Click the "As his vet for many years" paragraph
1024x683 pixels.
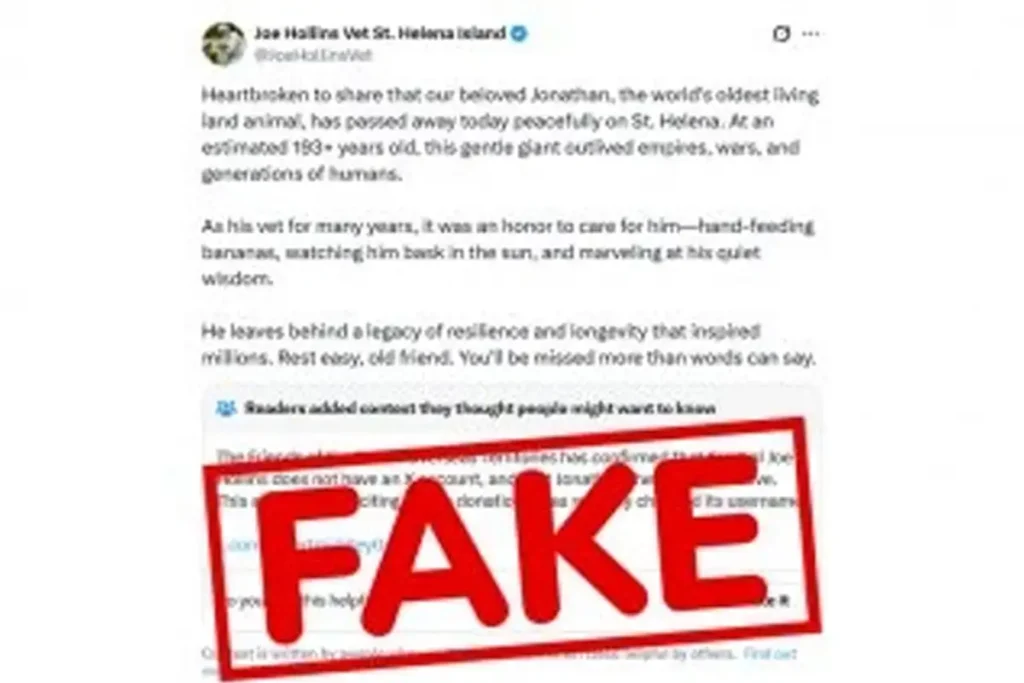pos(507,252)
